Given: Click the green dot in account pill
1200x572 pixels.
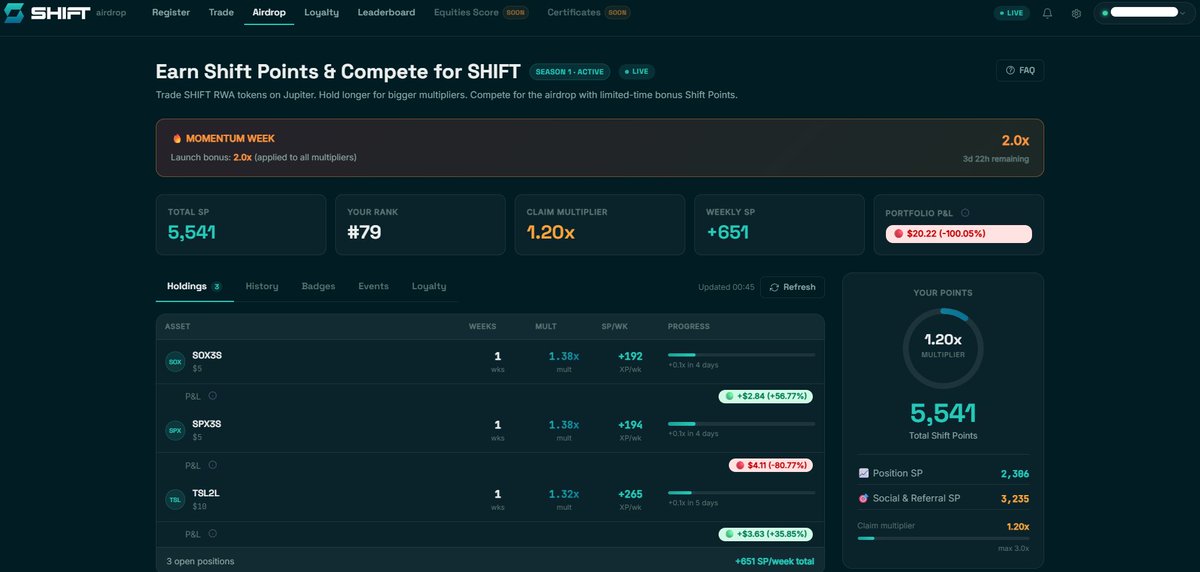Looking at the screenshot, I should click(x=1105, y=13).
